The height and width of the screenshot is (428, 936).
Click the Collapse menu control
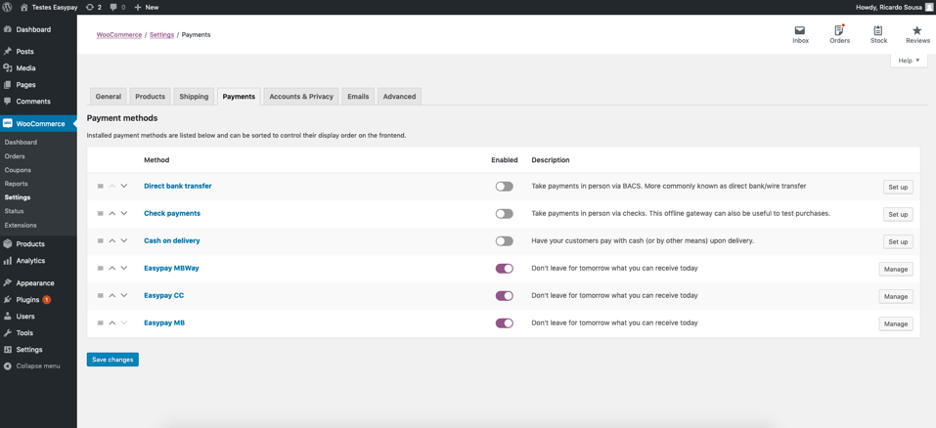pyautogui.click(x=38, y=366)
